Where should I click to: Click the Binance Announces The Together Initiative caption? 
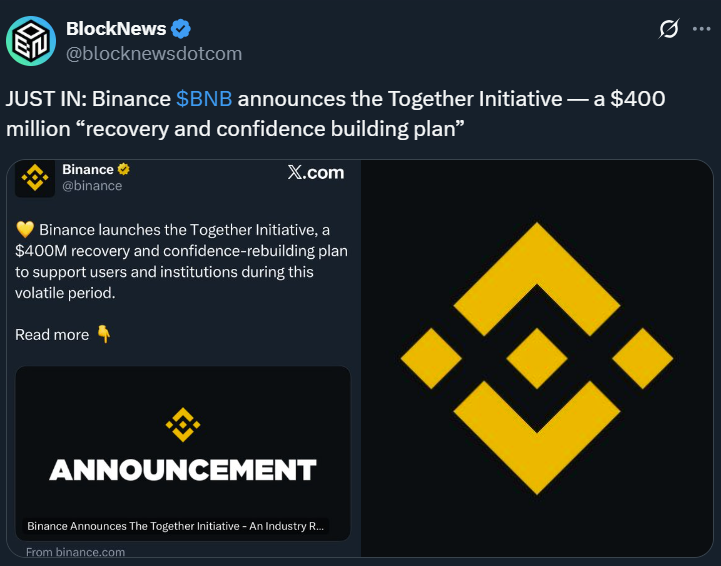coord(175,526)
